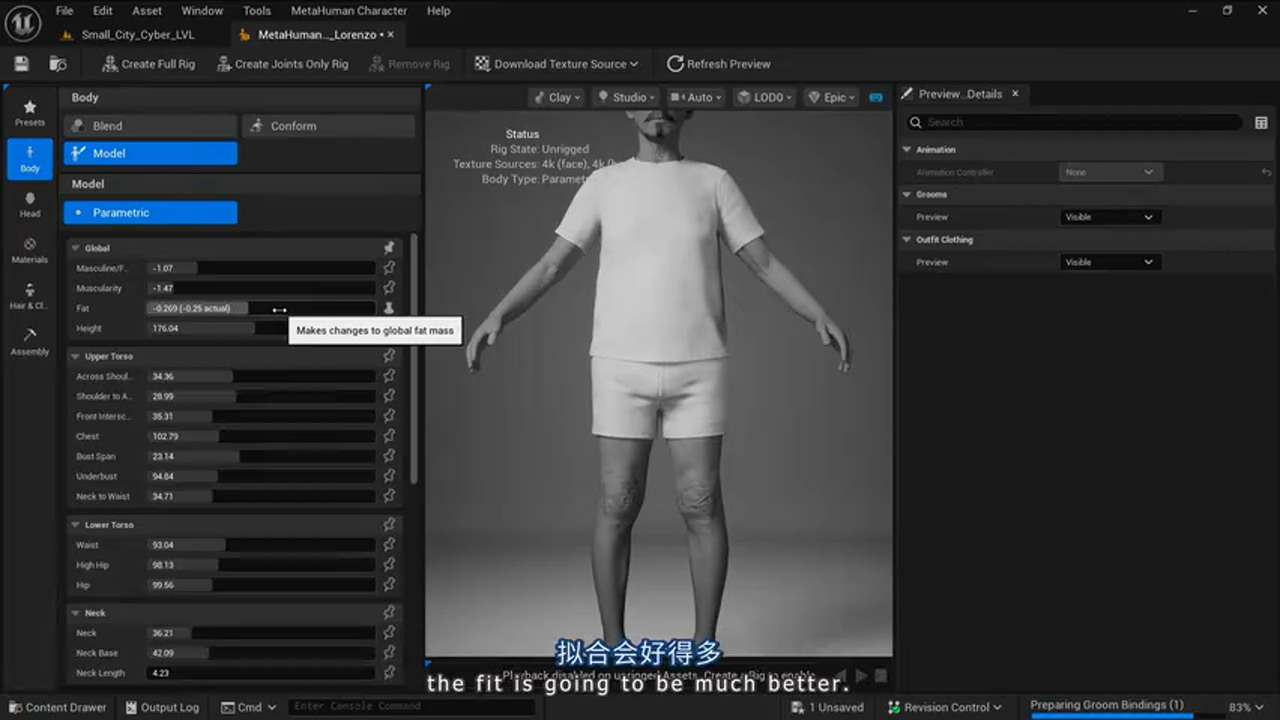This screenshot has height=720, width=1280.
Task: Select the Presets panel icon
Action: coord(29,110)
